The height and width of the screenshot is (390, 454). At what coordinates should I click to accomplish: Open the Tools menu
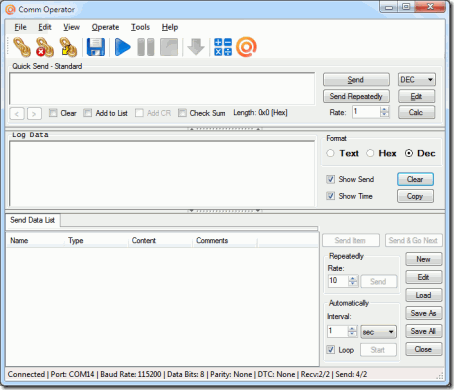tap(140, 27)
